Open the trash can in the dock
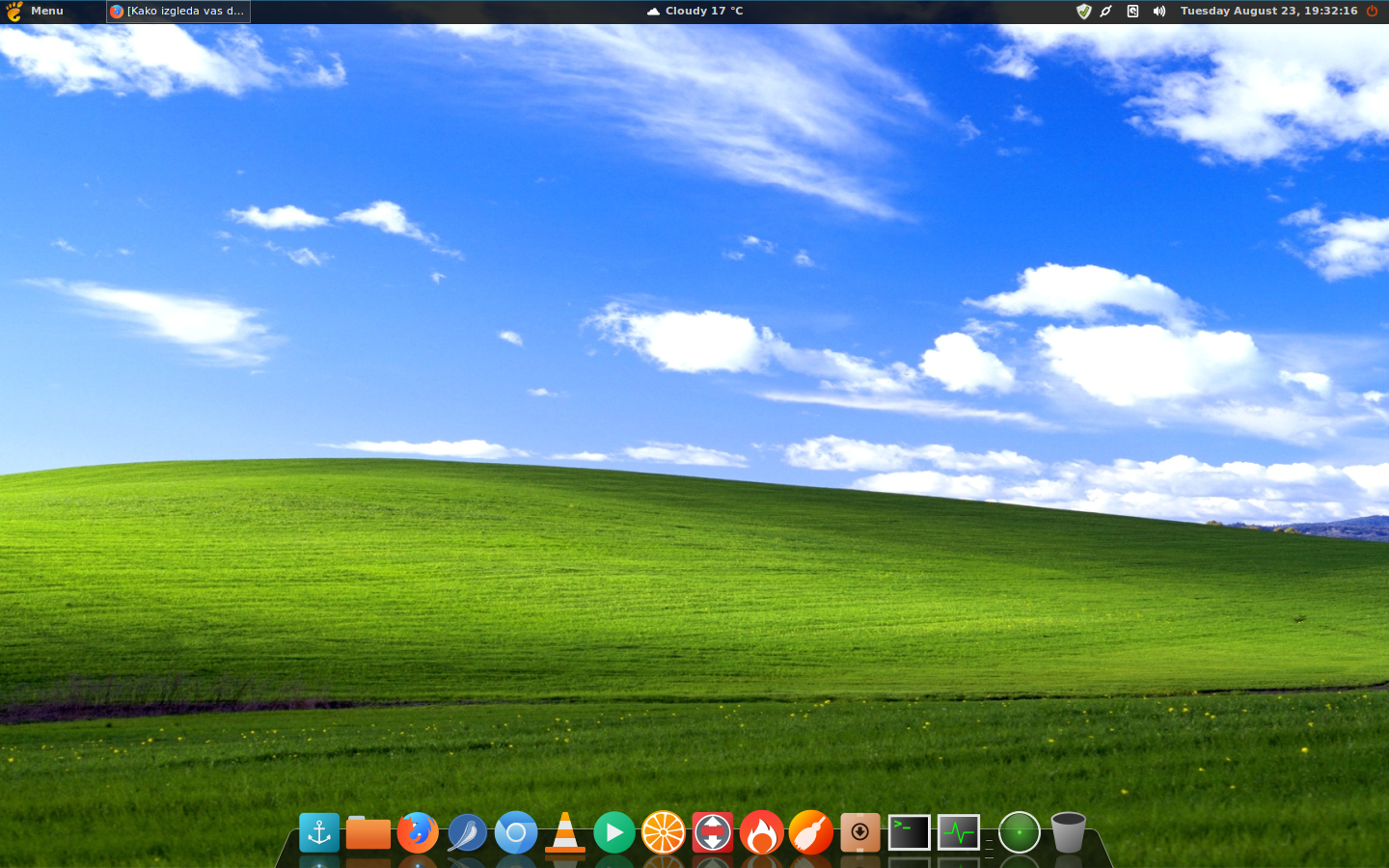 click(x=1068, y=833)
